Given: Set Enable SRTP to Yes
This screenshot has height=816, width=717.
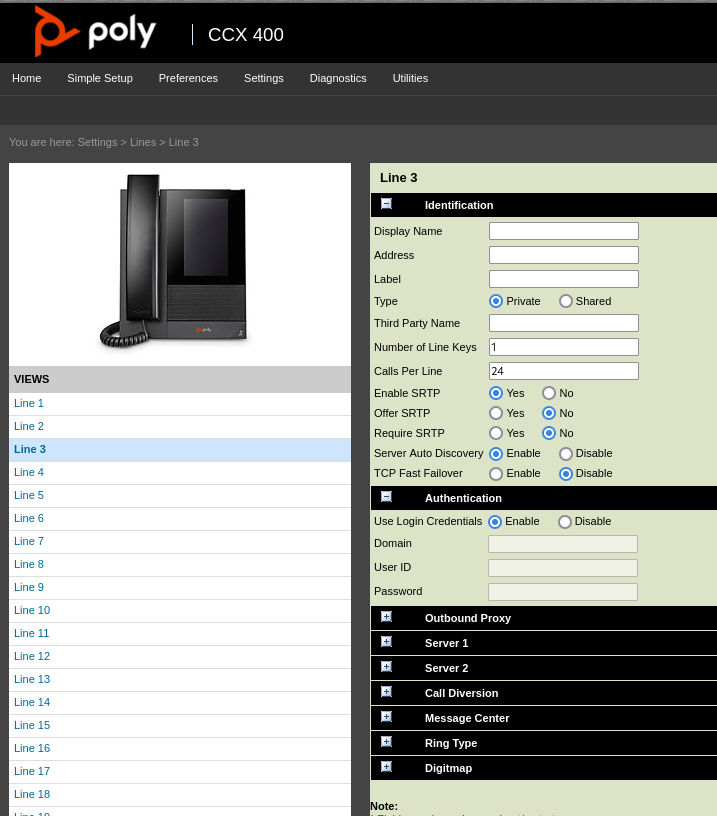Looking at the screenshot, I should 496,393.
